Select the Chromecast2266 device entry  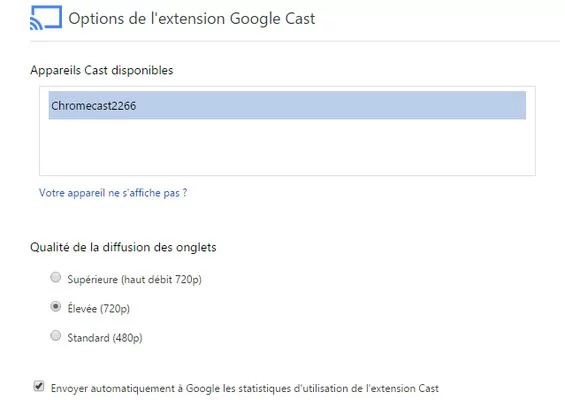click(x=287, y=106)
